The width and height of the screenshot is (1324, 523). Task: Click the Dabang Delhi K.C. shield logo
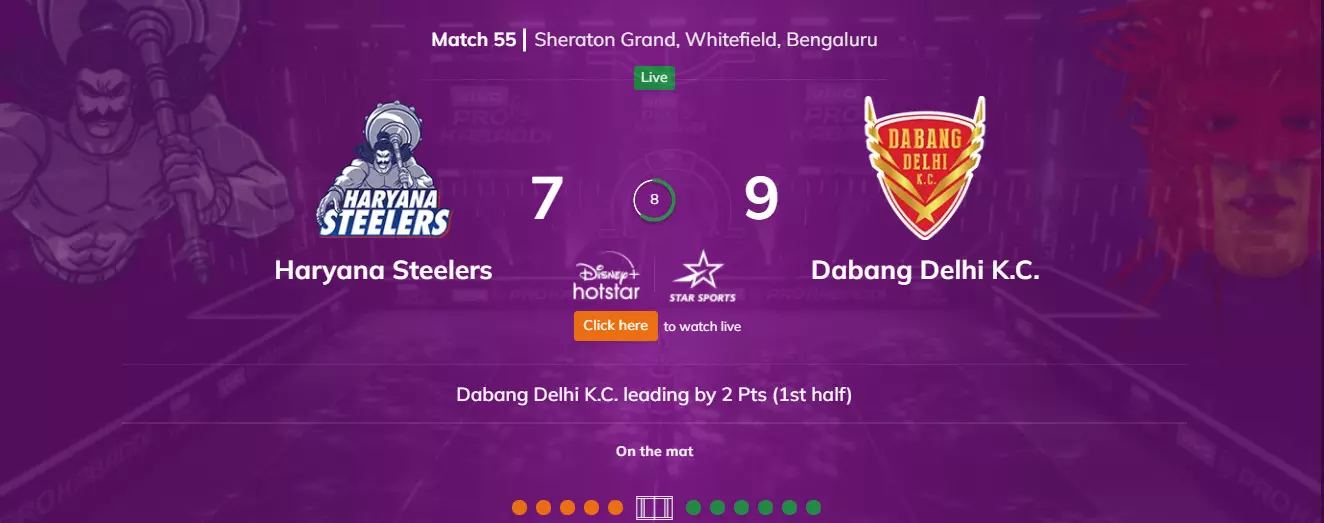(x=925, y=168)
